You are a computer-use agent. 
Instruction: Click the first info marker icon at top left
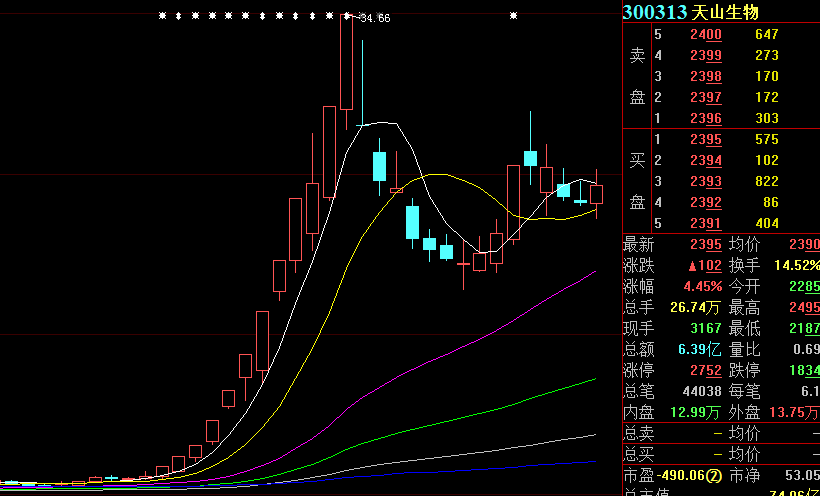click(x=162, y=16)
